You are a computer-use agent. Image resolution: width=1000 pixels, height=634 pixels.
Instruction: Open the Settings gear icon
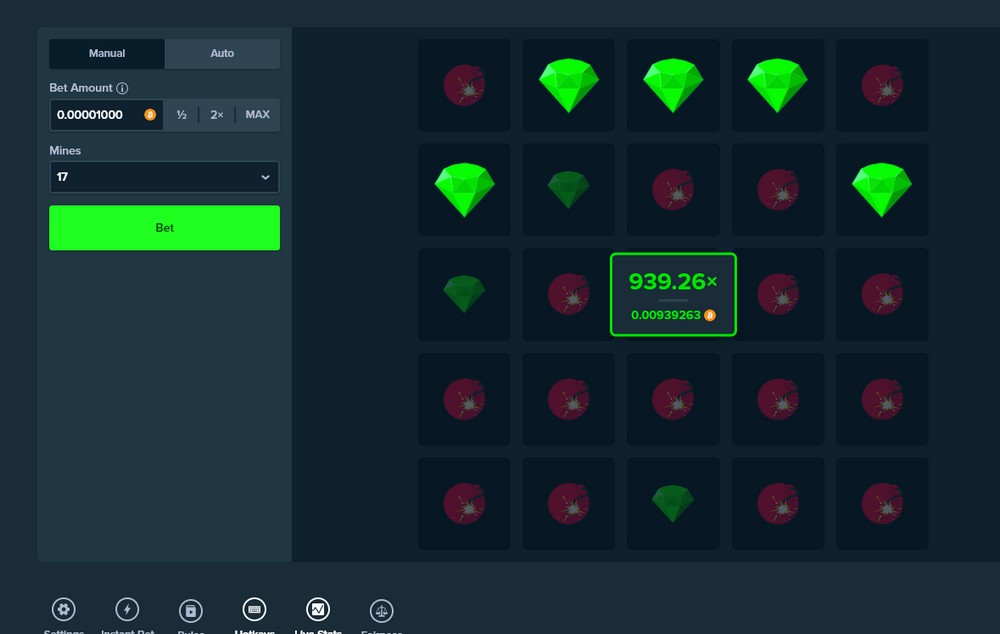(64, 609)
